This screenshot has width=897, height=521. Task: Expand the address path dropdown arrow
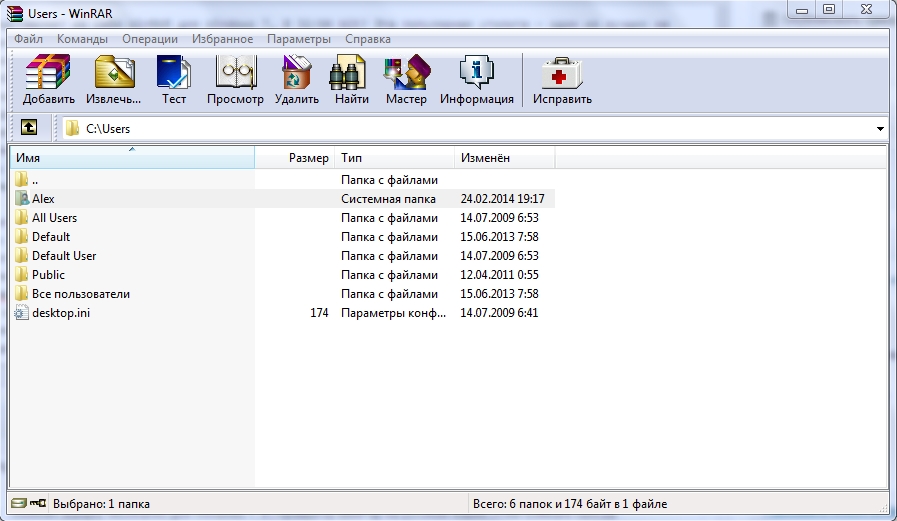[880, 129]
